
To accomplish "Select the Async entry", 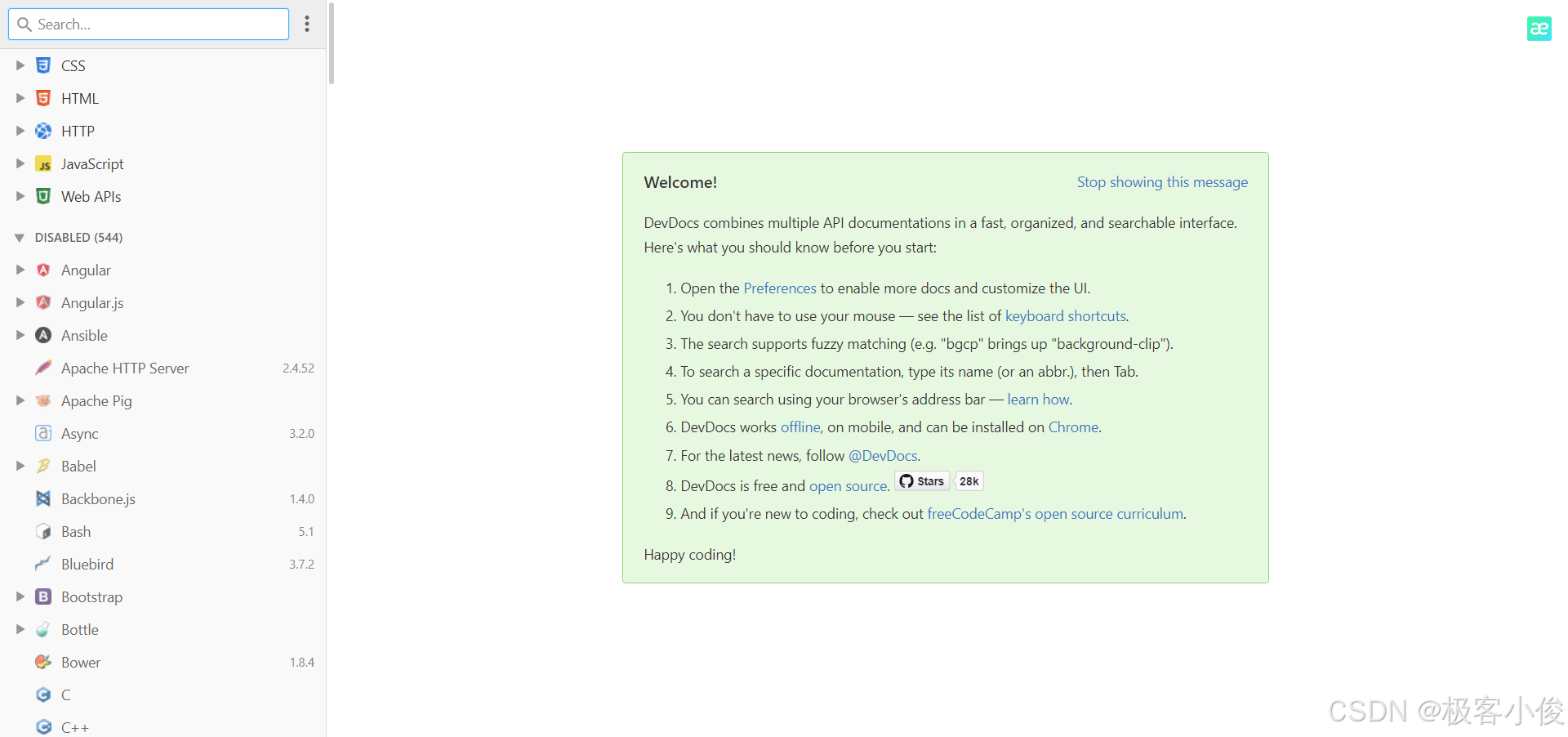I will click(x=163, y=433).
